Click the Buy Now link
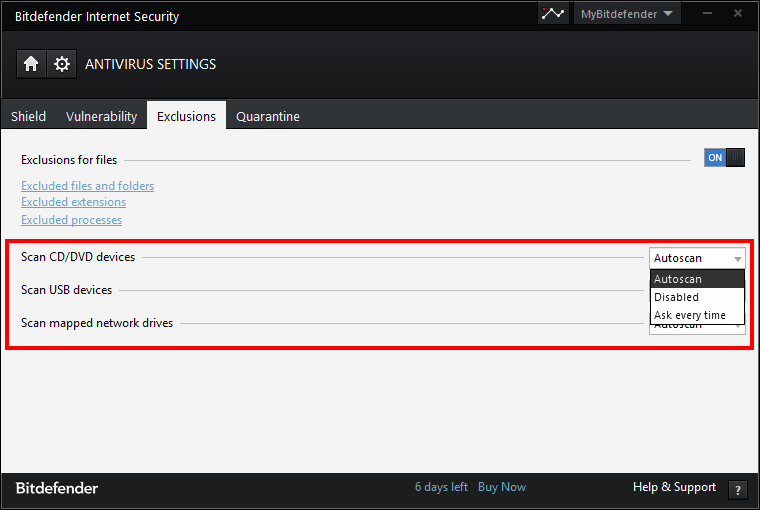Screen dimensions: 760x510 click(502, 487)
